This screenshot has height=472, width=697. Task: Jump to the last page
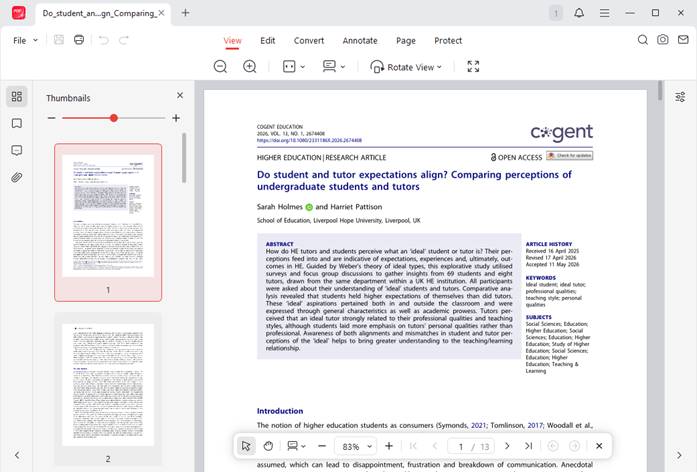529,446
